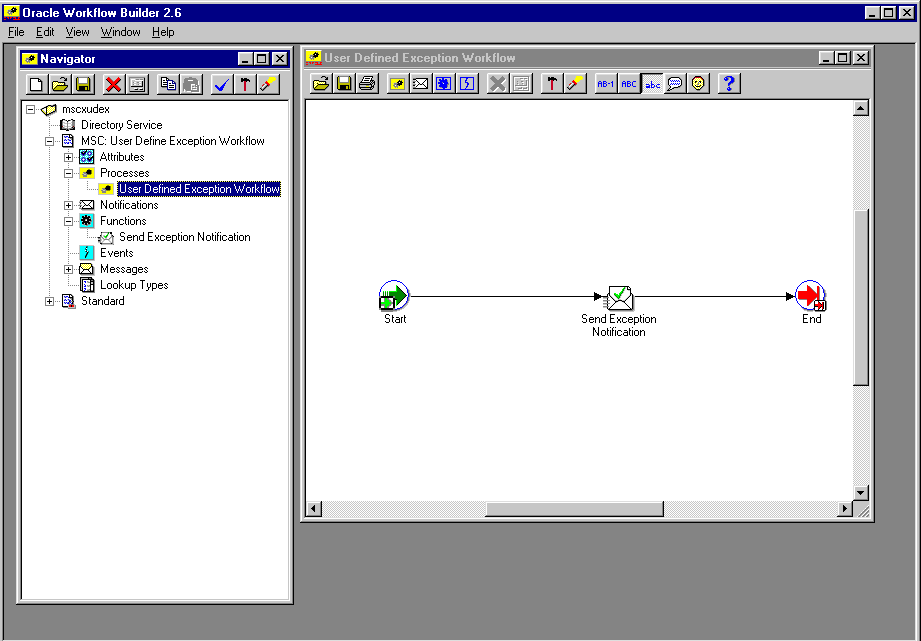Click the horizontal scrollbar thumb in diagram

(x=574, y=508)
